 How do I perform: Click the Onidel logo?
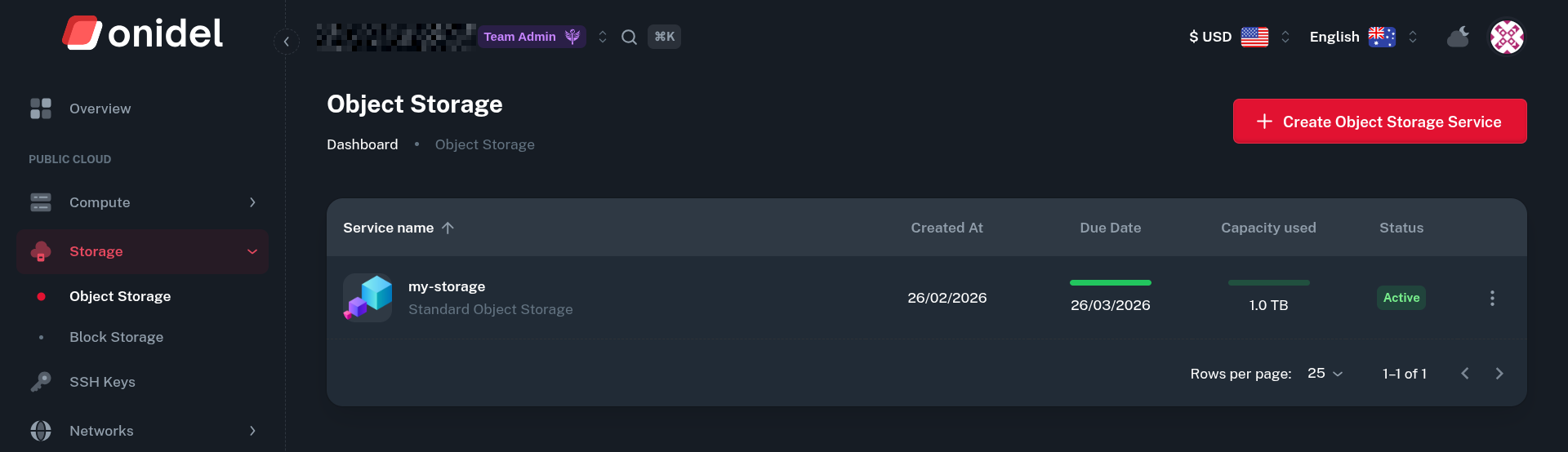coord(143,33)
